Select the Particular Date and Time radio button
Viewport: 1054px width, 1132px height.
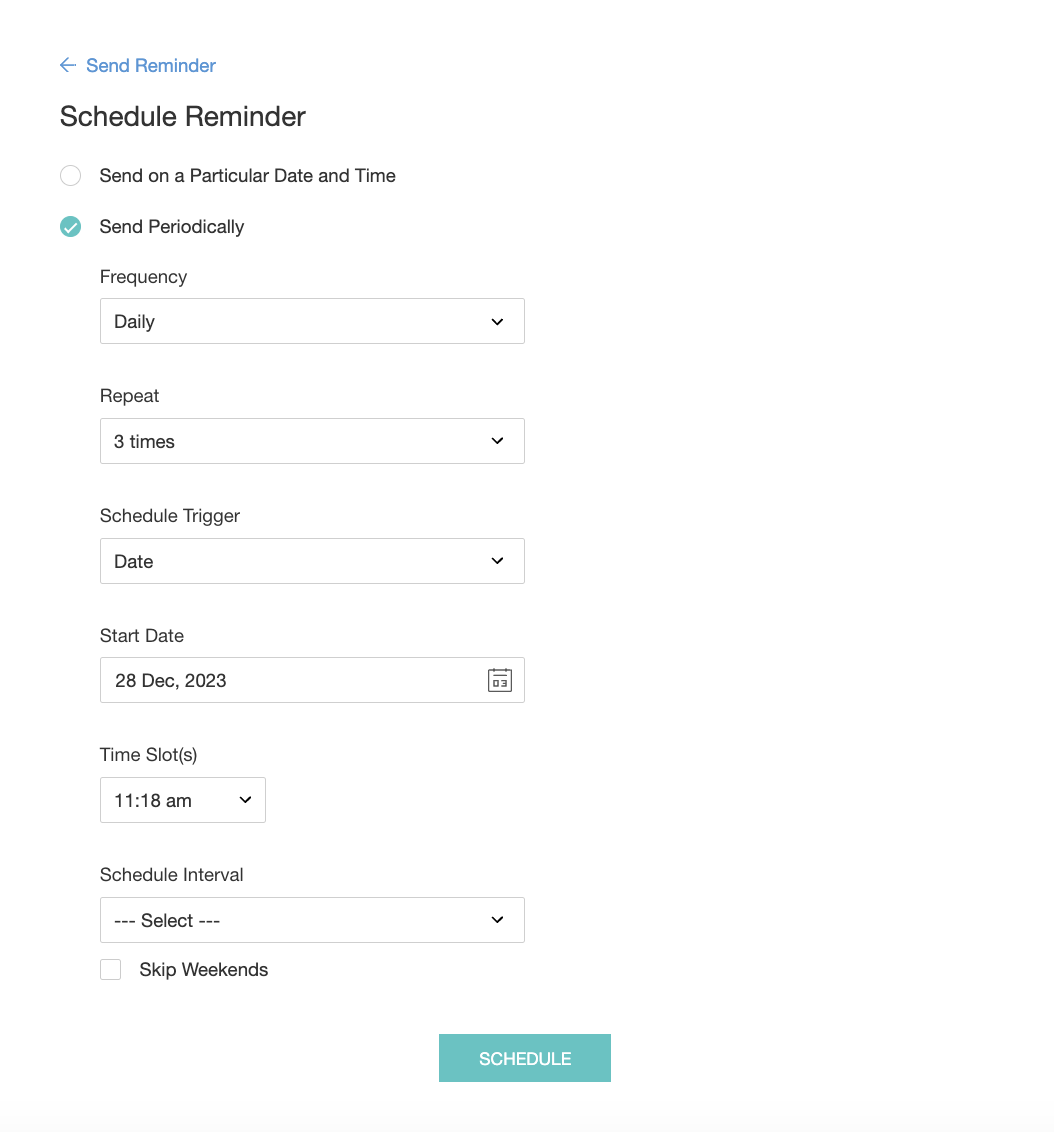(x=70, y=176)
